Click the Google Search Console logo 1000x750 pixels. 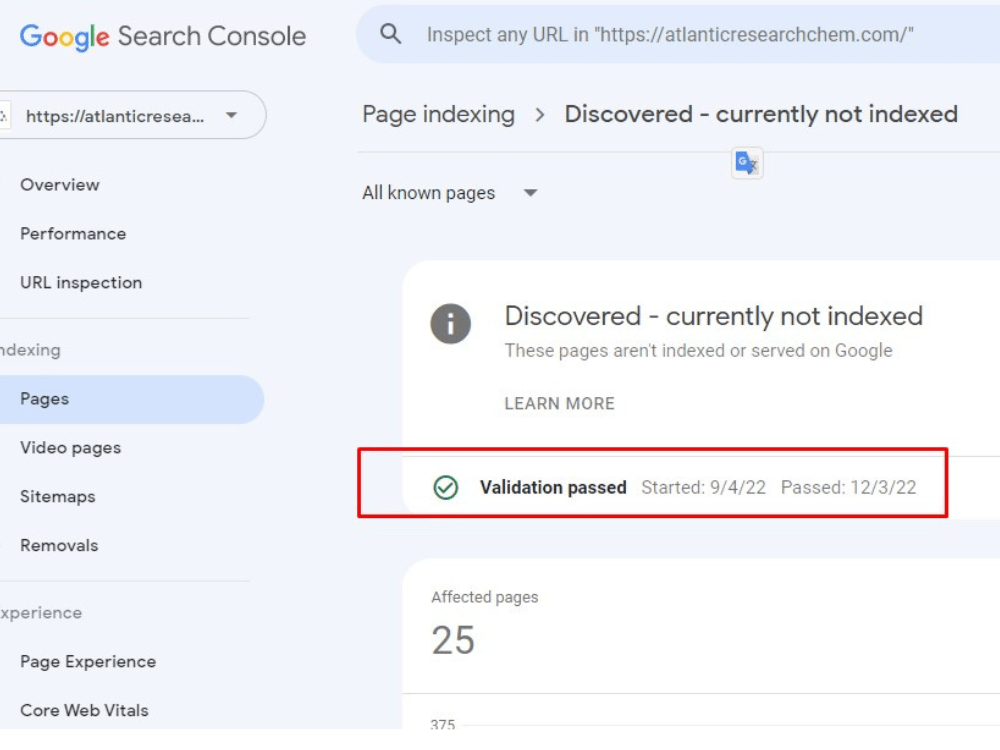pos(163,36)
